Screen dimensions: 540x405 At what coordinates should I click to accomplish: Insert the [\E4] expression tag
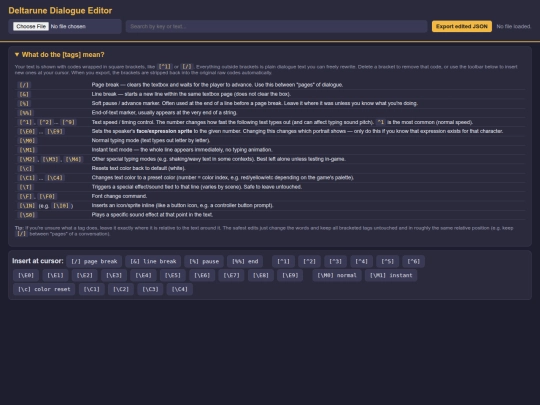(x=143, y=275)
